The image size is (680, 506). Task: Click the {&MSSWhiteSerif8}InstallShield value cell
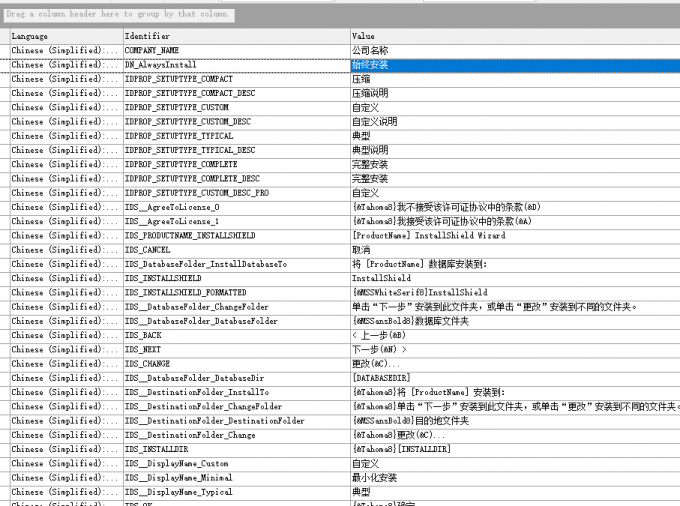click(x=515, y=293)
